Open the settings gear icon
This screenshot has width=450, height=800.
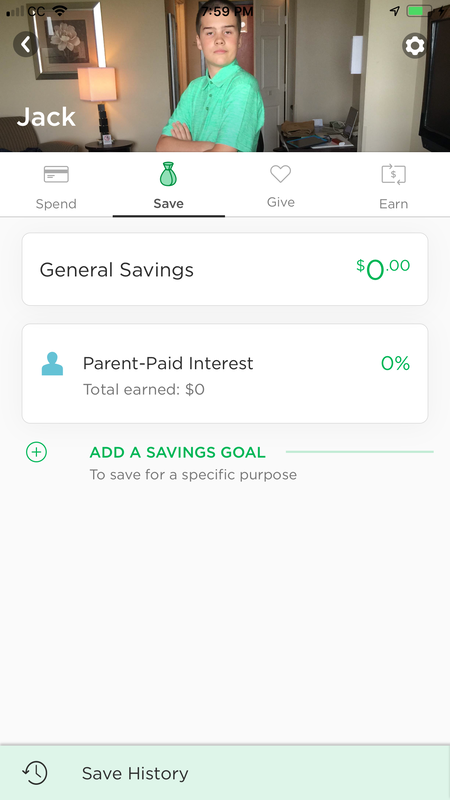pyautogui.click(x=414, y=46)
